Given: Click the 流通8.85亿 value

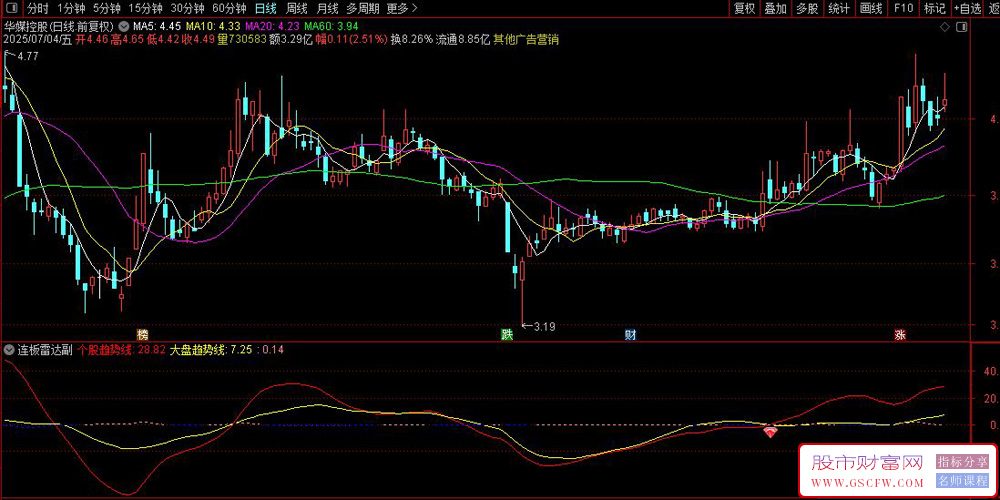Looking at the screenshot, I should (x=463, y=40).
